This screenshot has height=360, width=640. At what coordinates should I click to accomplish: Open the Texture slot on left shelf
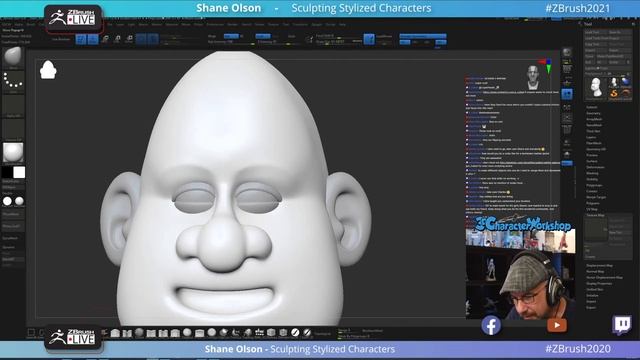[x=13, y=129]
